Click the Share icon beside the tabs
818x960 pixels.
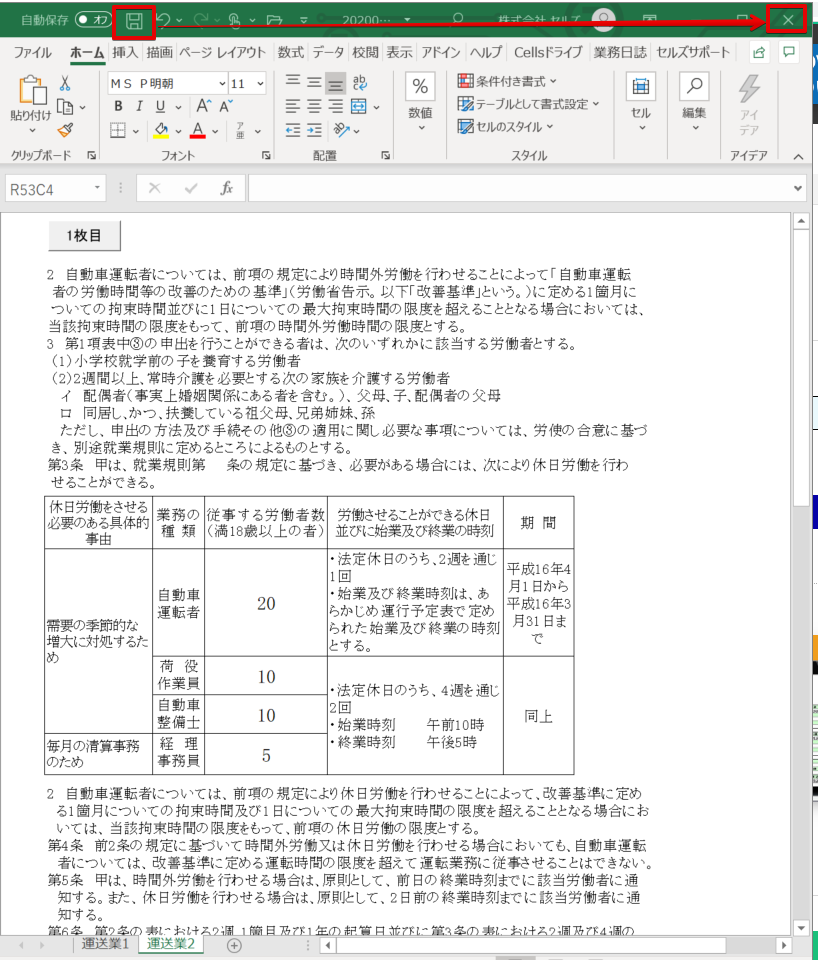pos(759,53)
